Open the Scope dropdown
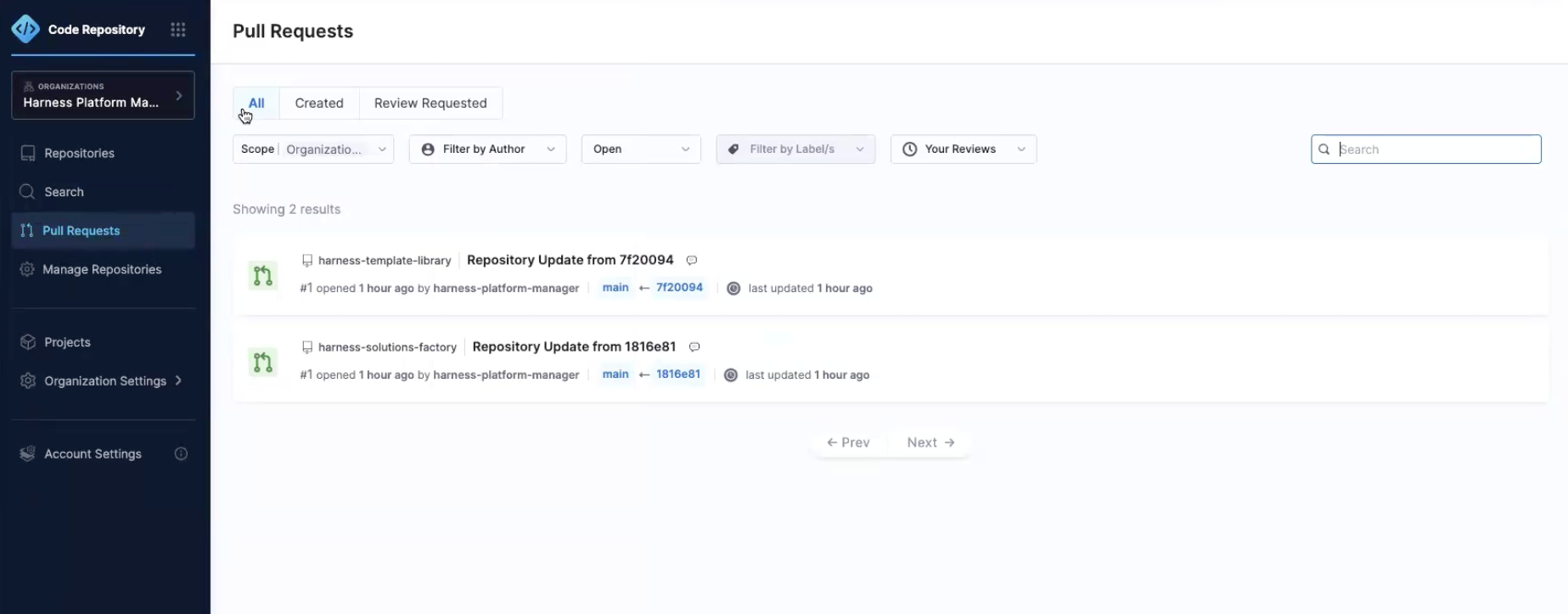Screen dimensions: 1568x614 313,149
